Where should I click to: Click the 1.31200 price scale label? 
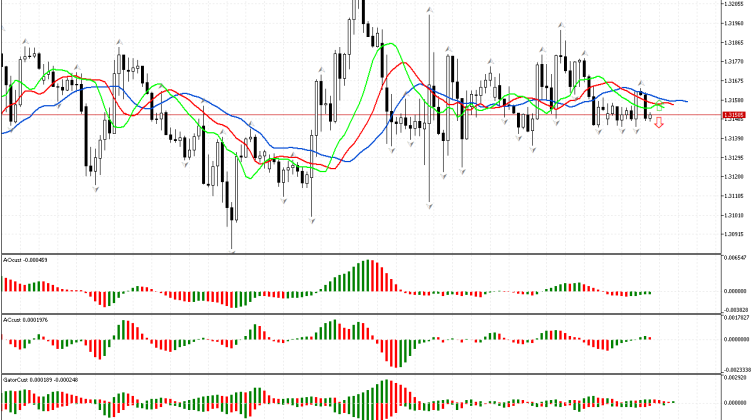pos(735,177)
